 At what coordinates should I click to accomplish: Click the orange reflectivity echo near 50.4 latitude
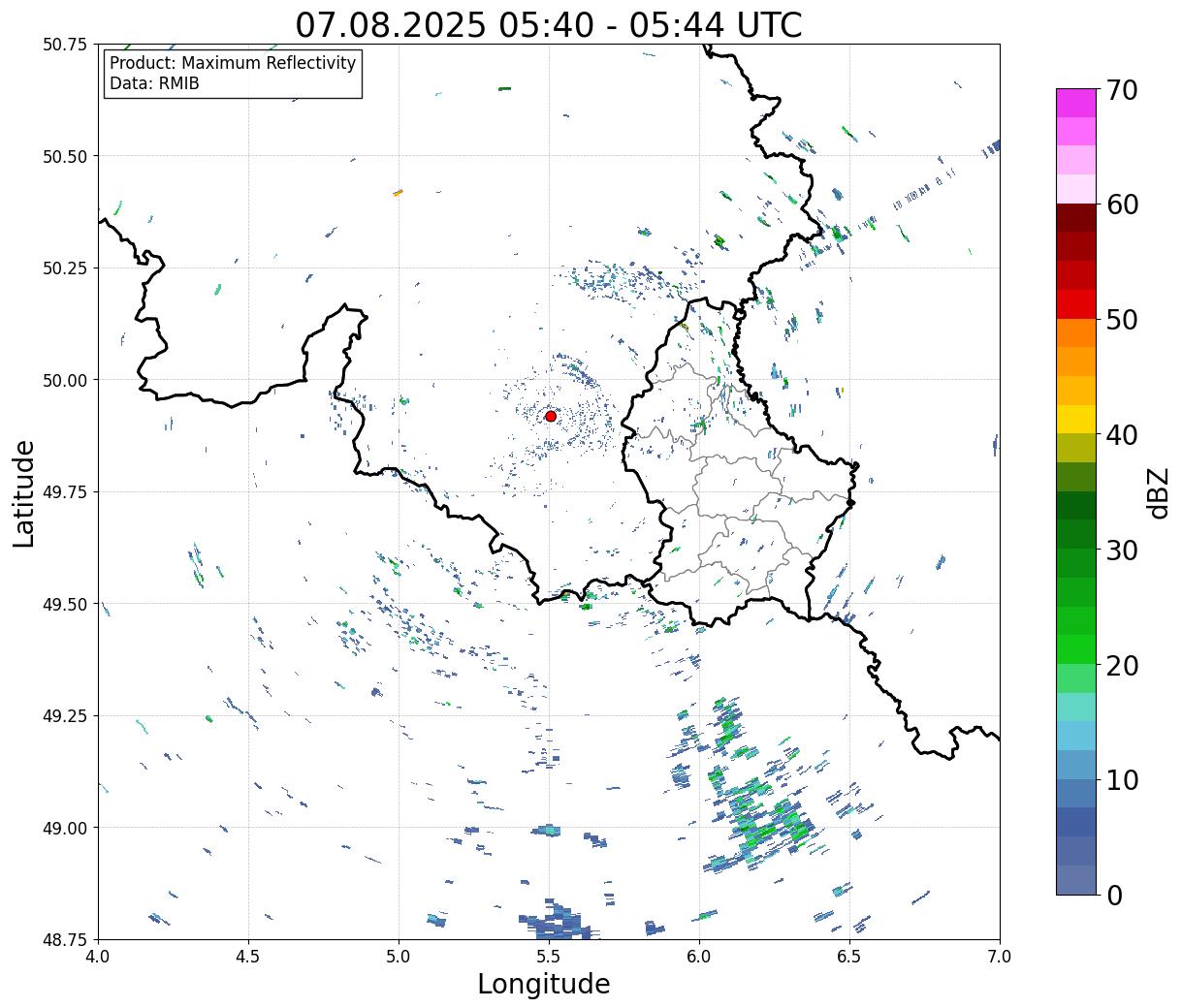click(398, 193)
